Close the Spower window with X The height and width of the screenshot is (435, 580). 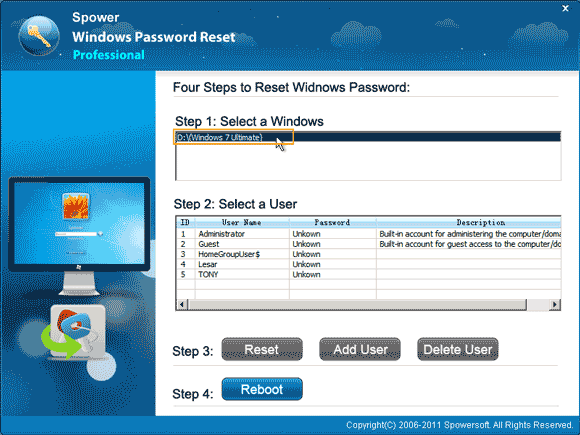[565, 8]
